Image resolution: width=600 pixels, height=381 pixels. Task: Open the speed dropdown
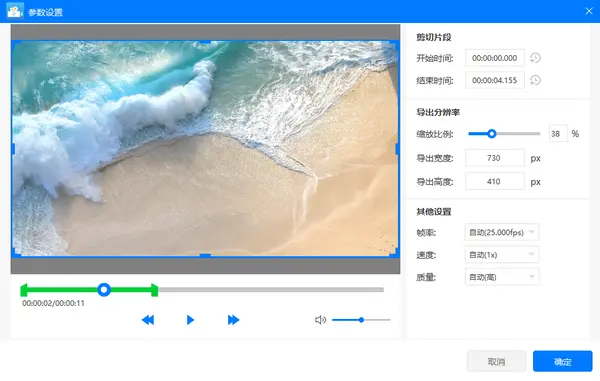coord(502,255)
